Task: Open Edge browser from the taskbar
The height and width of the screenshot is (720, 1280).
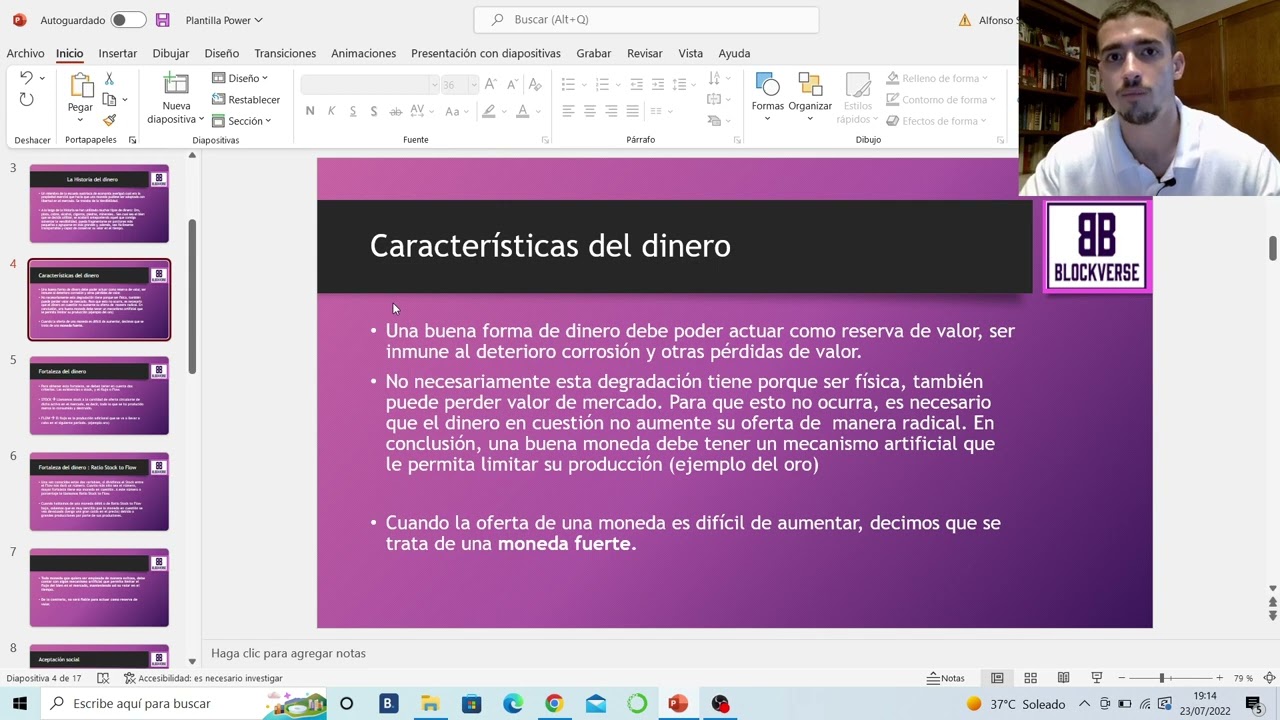Action: click(512, 703)
